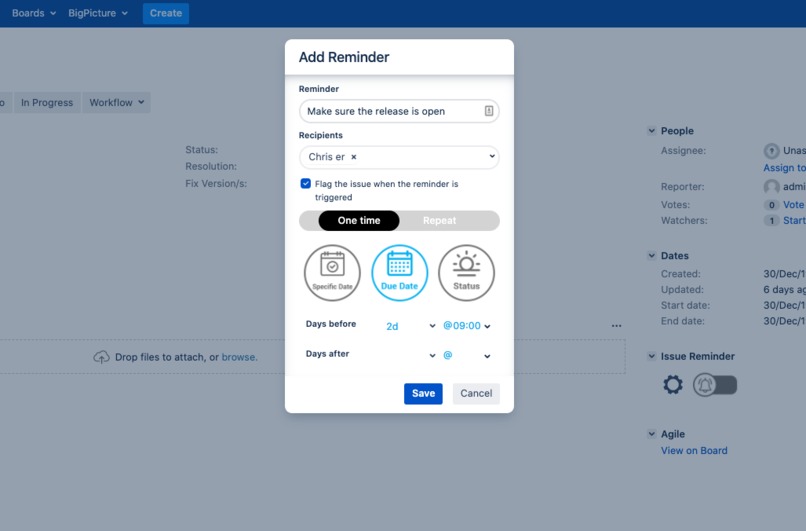
Task: Click the Create button
Action: click(x=166, y=13)
